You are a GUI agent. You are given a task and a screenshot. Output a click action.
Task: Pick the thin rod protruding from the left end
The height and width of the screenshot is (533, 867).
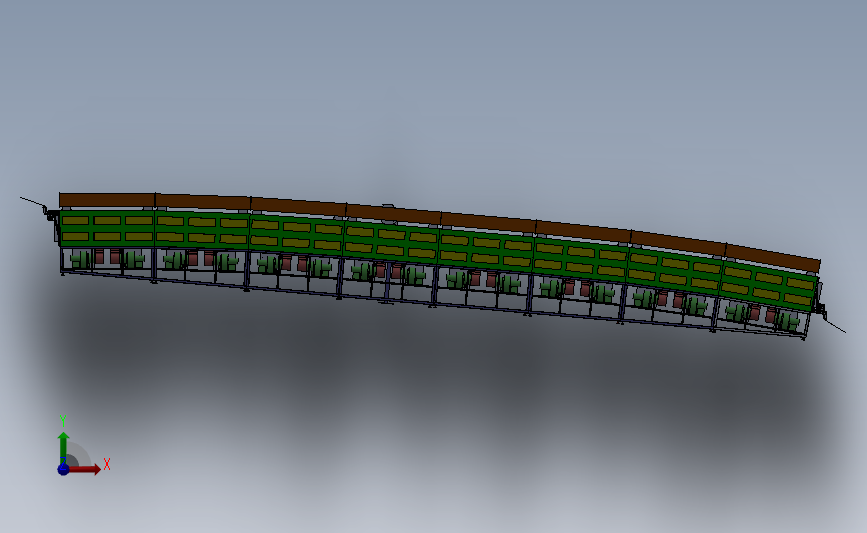pyautogui.click(x=34, y=202)
